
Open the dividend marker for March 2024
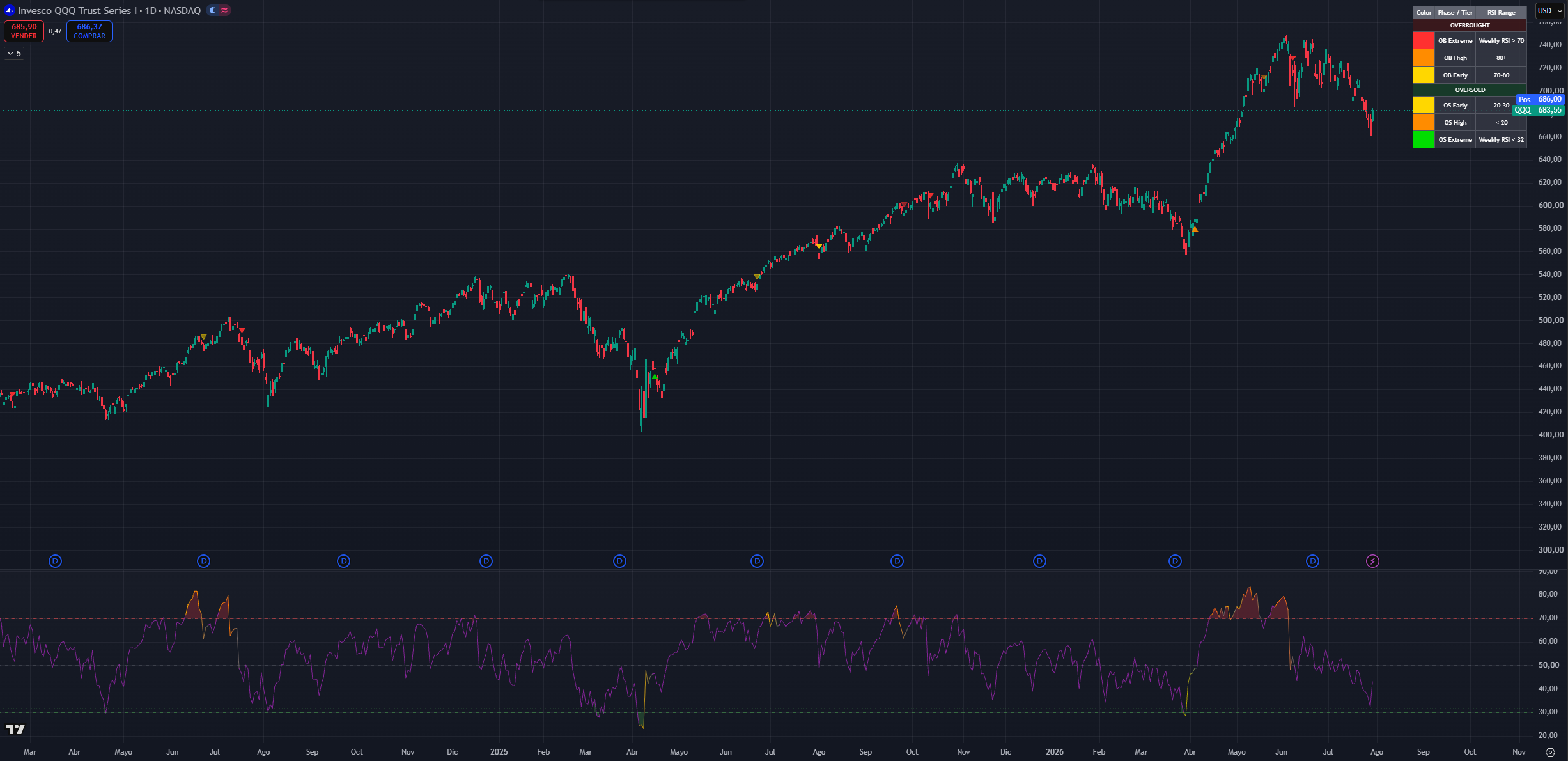pos(56,561)
